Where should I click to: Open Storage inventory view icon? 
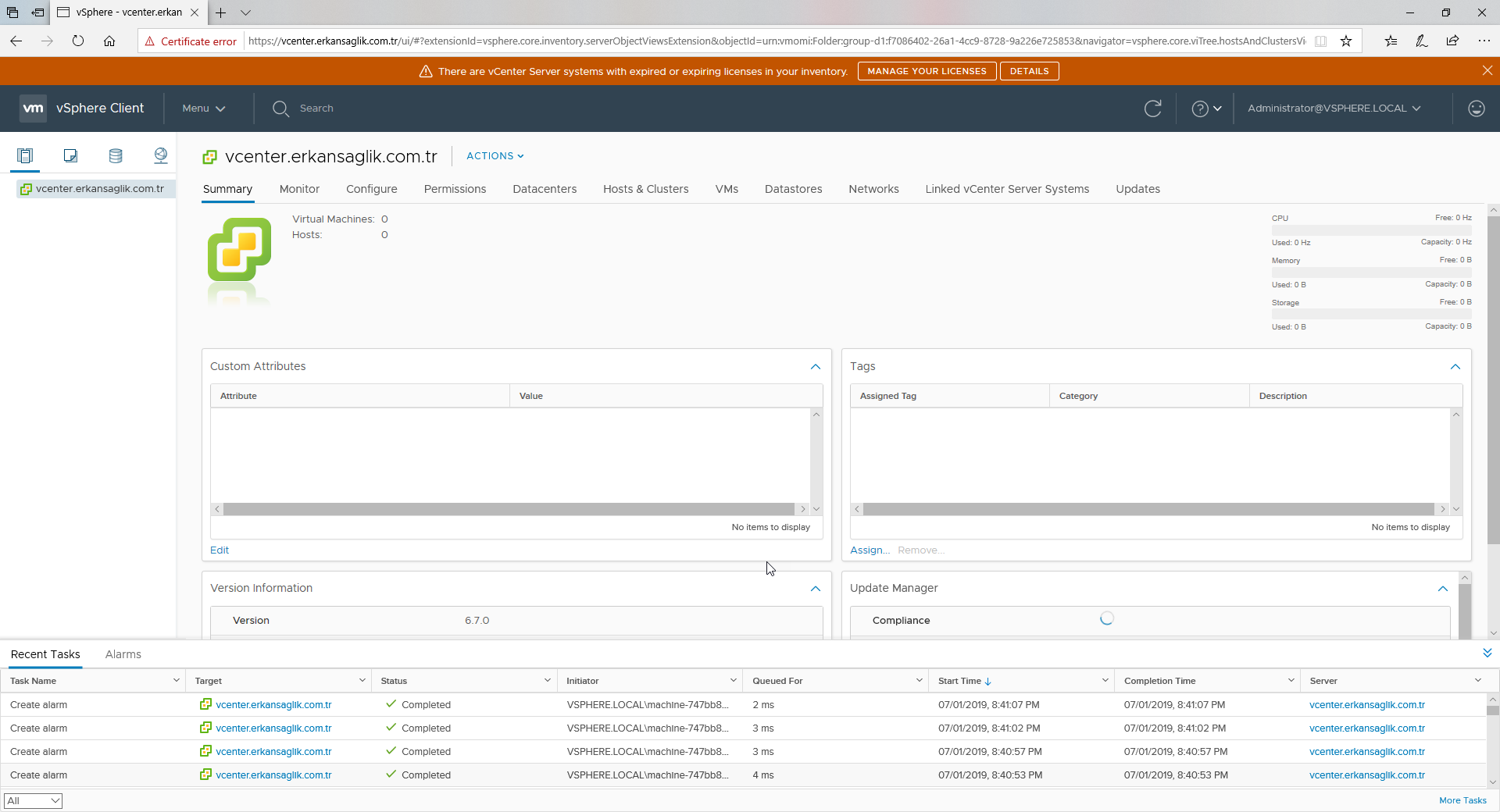coord(116,155)
